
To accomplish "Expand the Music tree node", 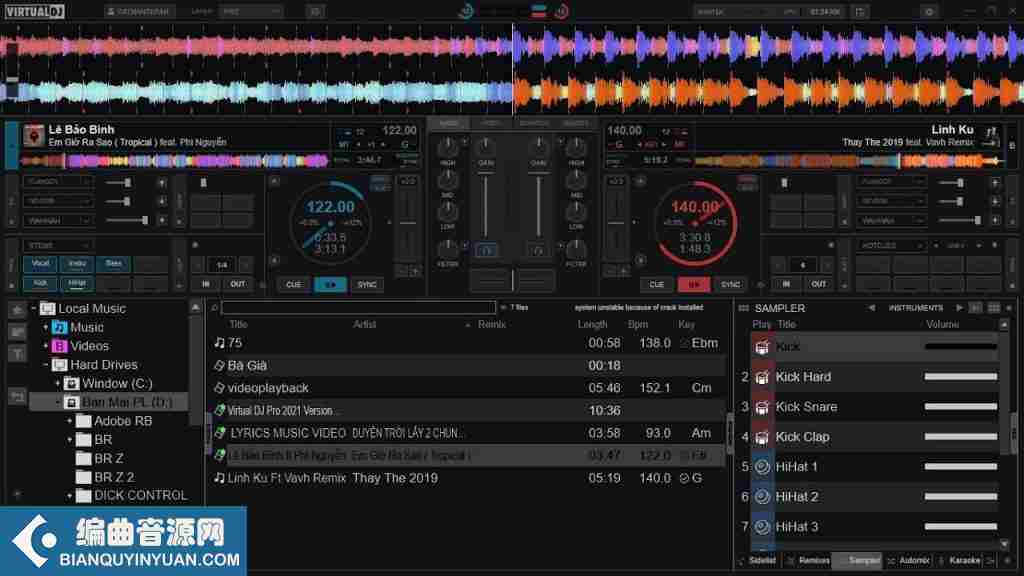I will coord(46,327).
